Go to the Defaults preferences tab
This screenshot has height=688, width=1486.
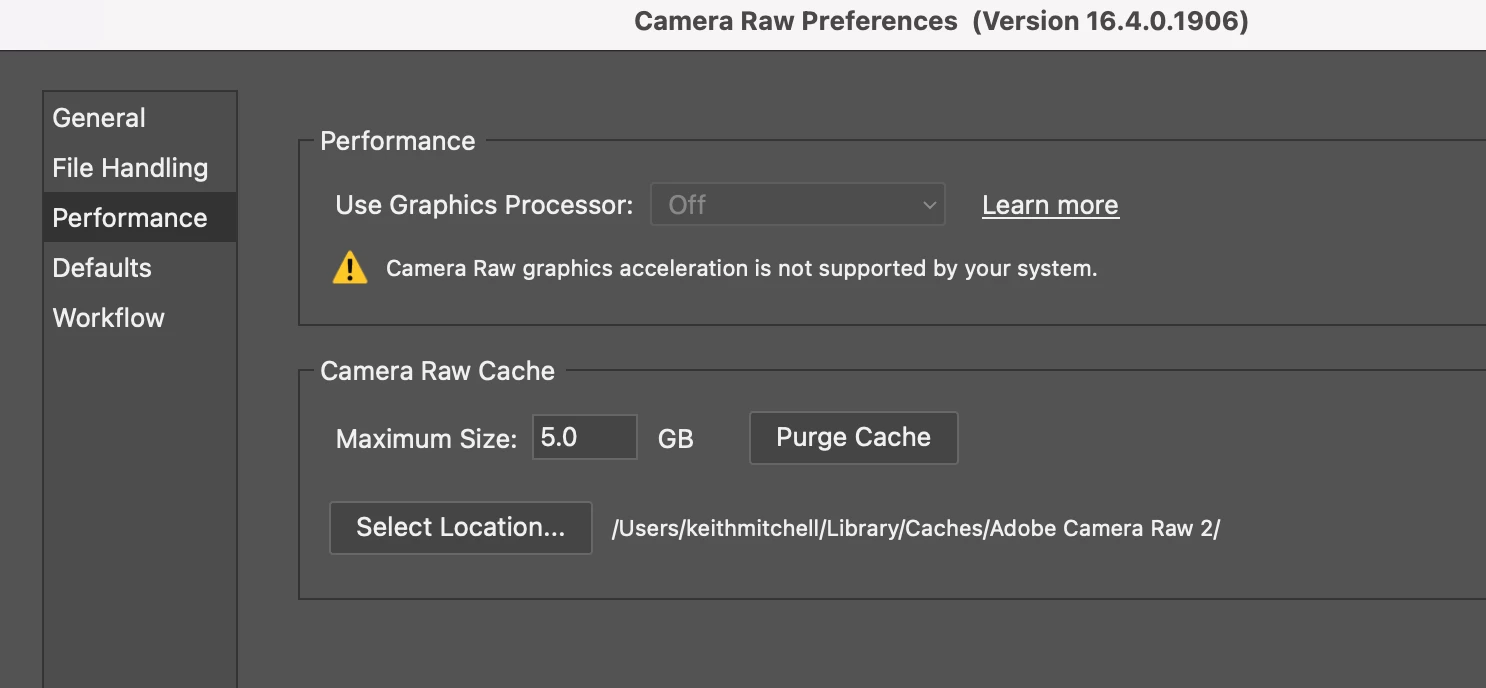point(102,268)
